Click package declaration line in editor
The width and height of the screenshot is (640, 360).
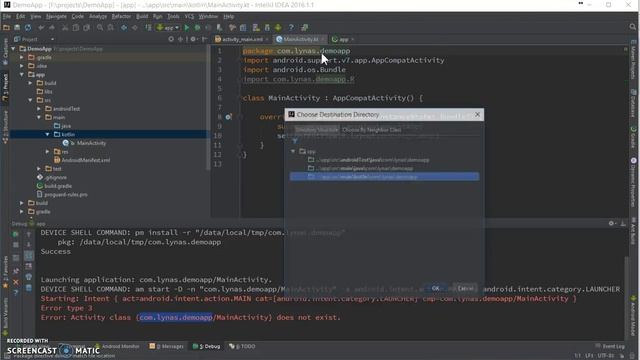point(297,51)
